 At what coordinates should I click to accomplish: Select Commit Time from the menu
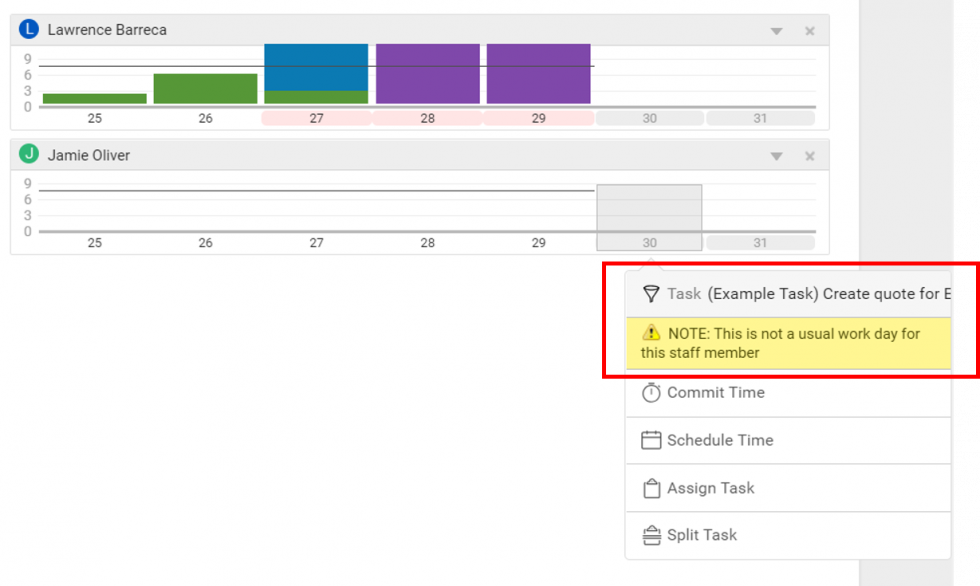pos(715,393)
